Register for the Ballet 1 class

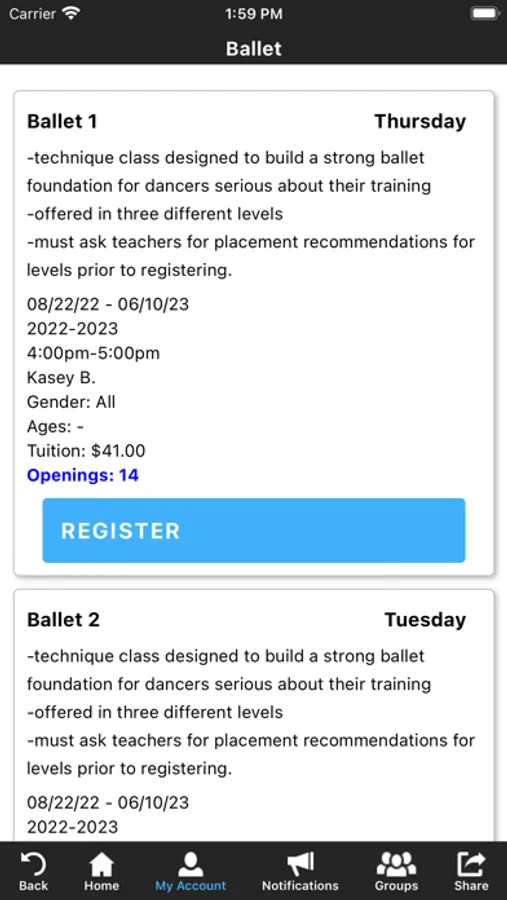pyautogui.click(x=254, y=530)
